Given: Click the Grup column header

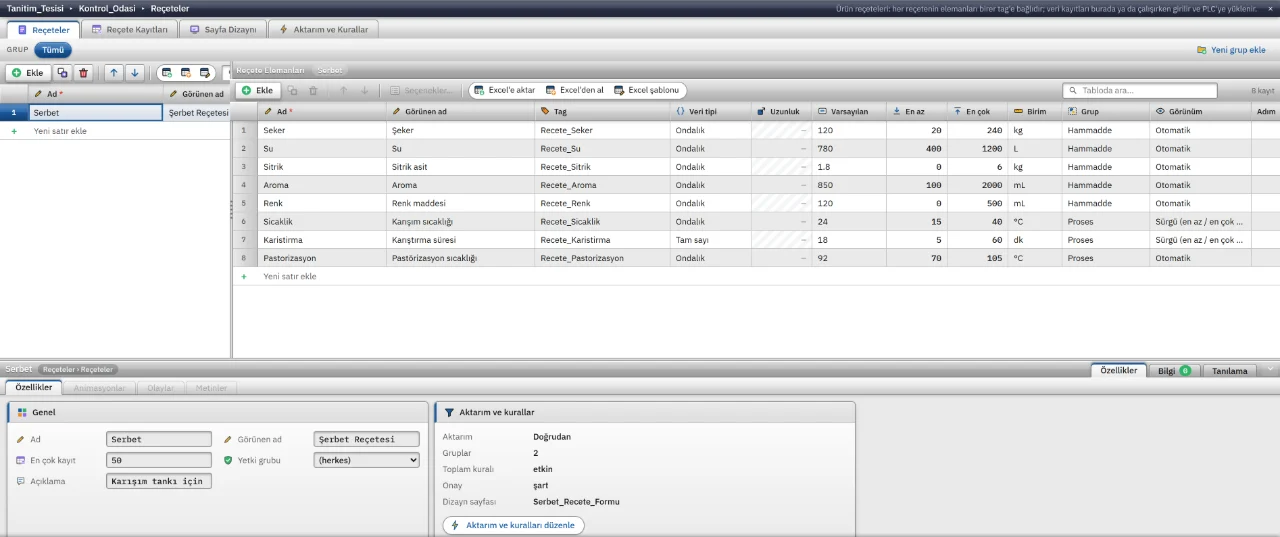Looking at the screenshot, I should 1106,111.
